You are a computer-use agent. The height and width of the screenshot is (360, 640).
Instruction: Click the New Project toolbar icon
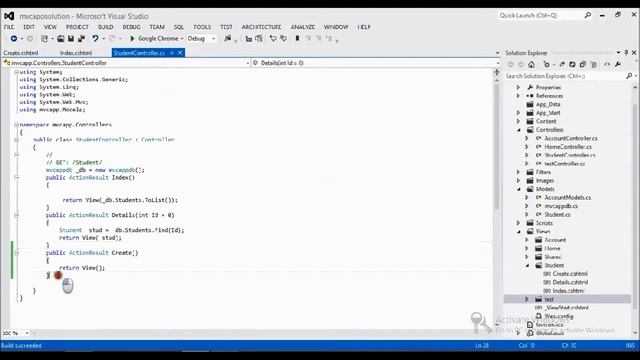click(x=44, y=38)
